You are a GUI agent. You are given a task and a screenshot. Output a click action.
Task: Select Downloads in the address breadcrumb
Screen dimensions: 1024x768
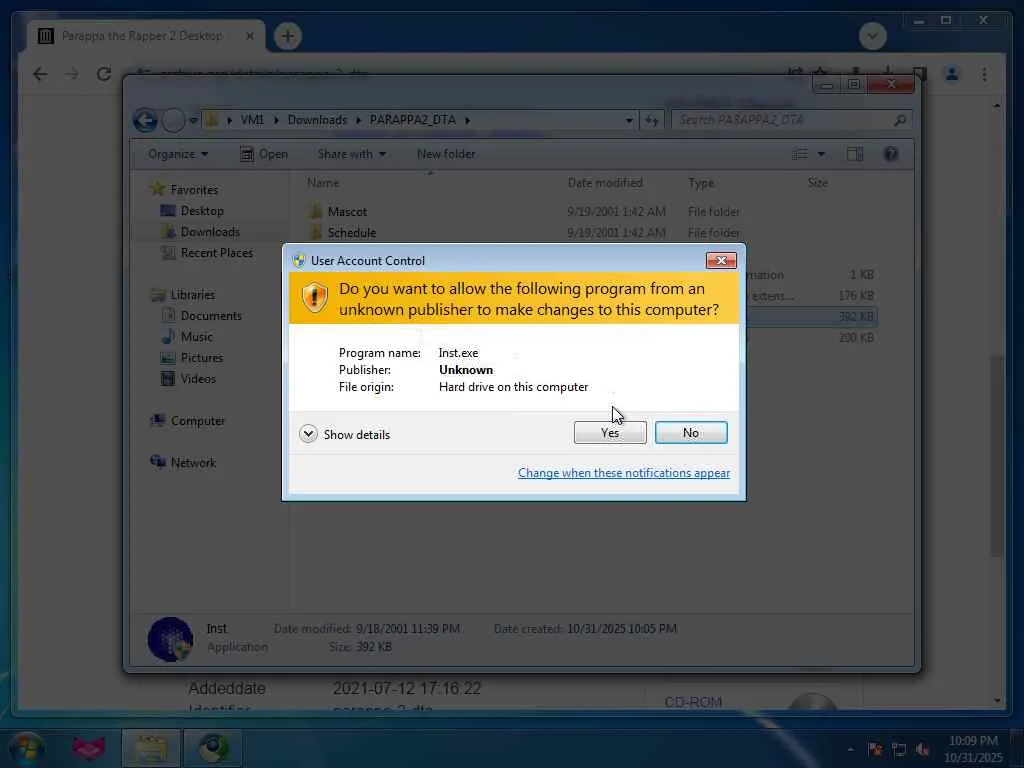click(x=317, y=120)
